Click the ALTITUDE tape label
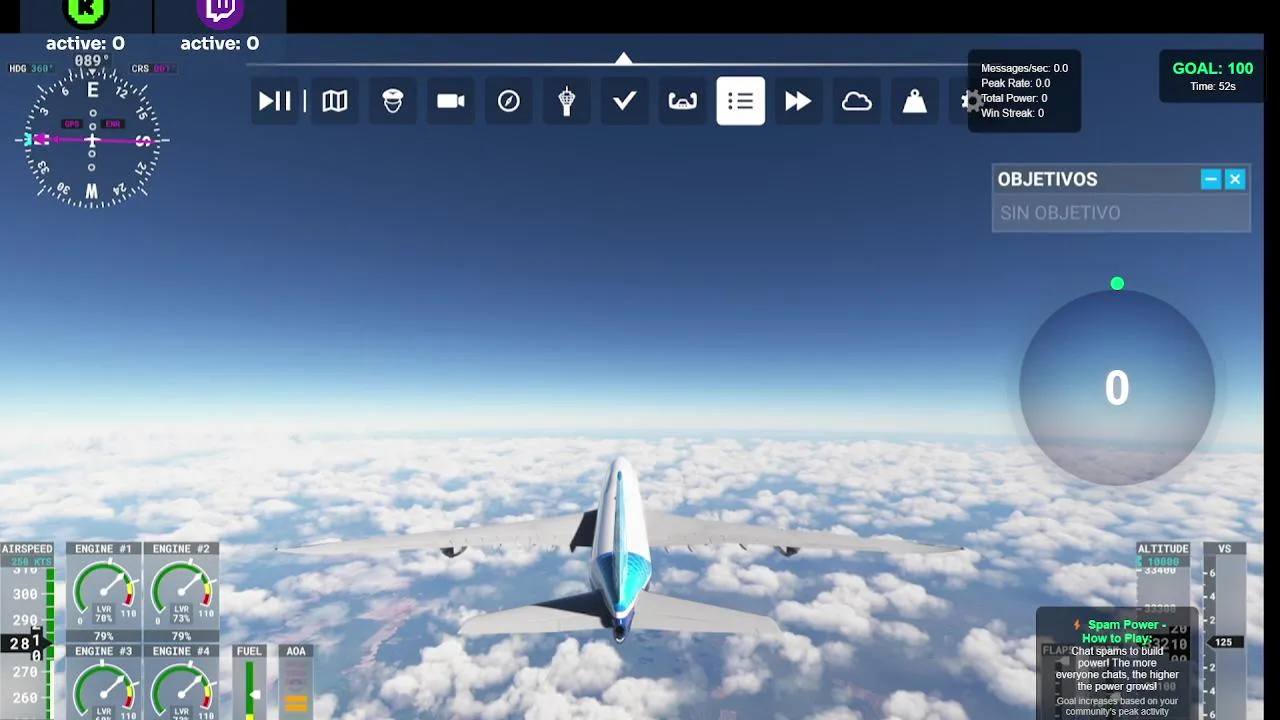Viewport: 1280px width, 720px height. pyautogui.click(x=1163, y=549)
